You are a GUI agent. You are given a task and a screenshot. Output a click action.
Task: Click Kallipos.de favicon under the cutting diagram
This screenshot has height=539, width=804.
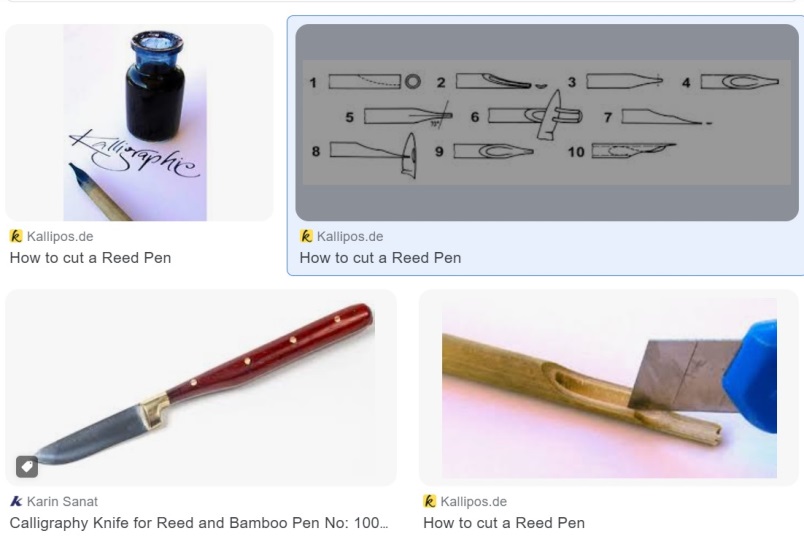click(x=306, y=236)
